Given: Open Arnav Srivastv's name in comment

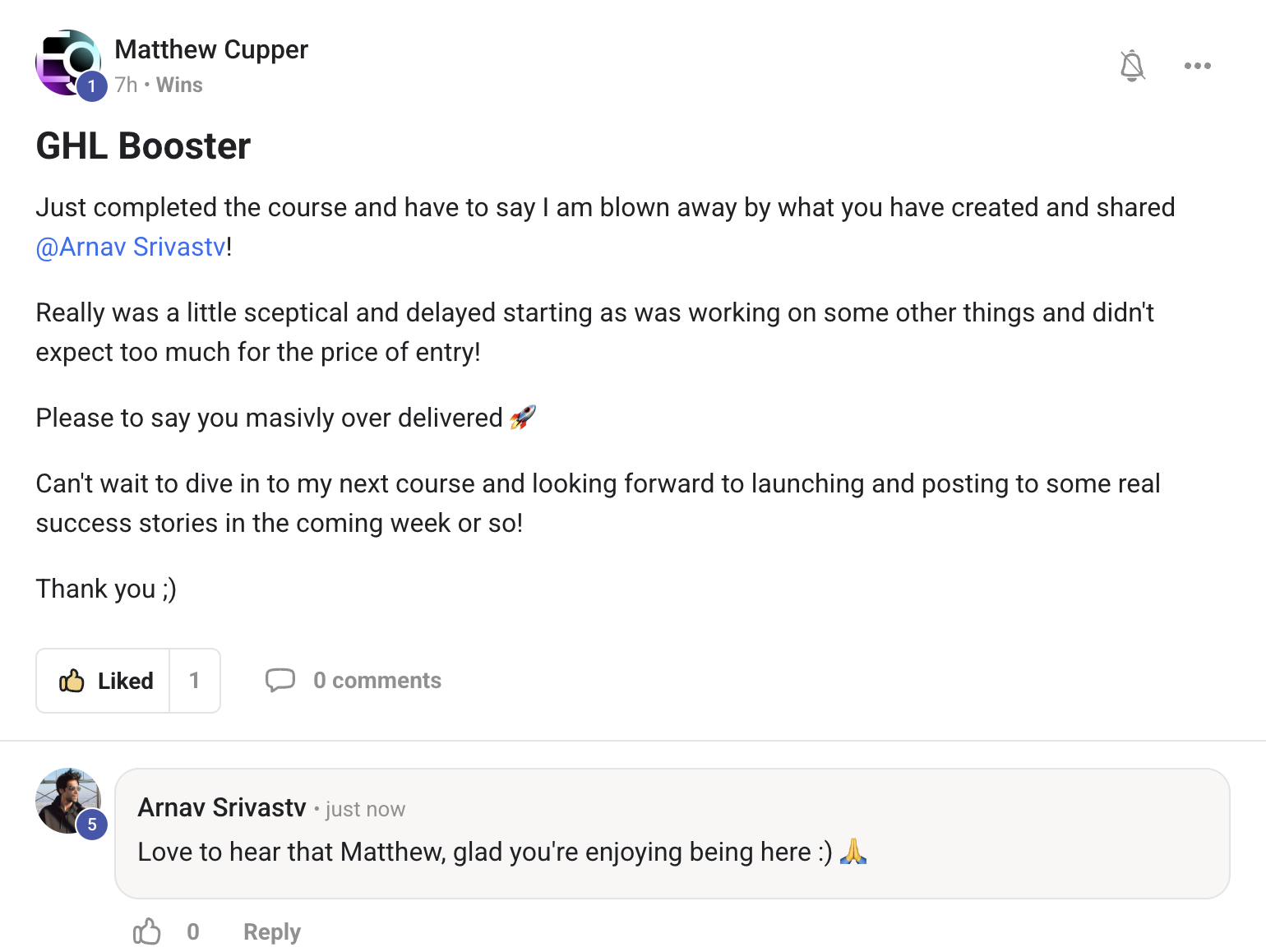Looking at the screenshot, I should [222, 807].
